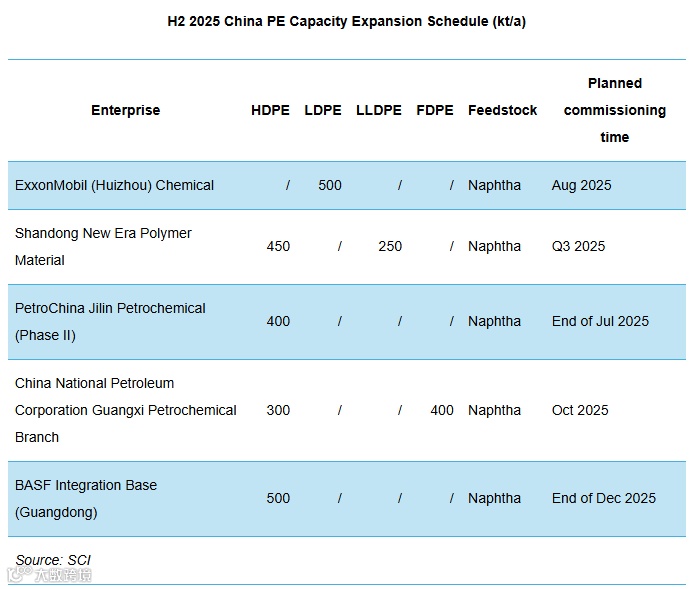The width and height of the screenshot is (693, 589).
Task: Click the 'FDPE' column header
Action: (x=435, y=110)
